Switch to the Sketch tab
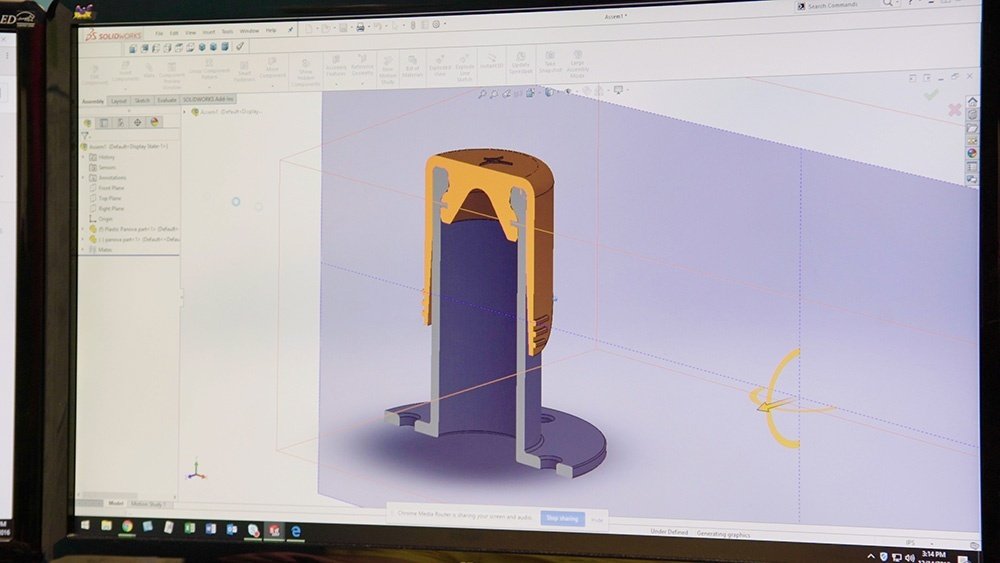This screenshot has height=563, width=1000. pyautogui.click(x=142, y=100)
